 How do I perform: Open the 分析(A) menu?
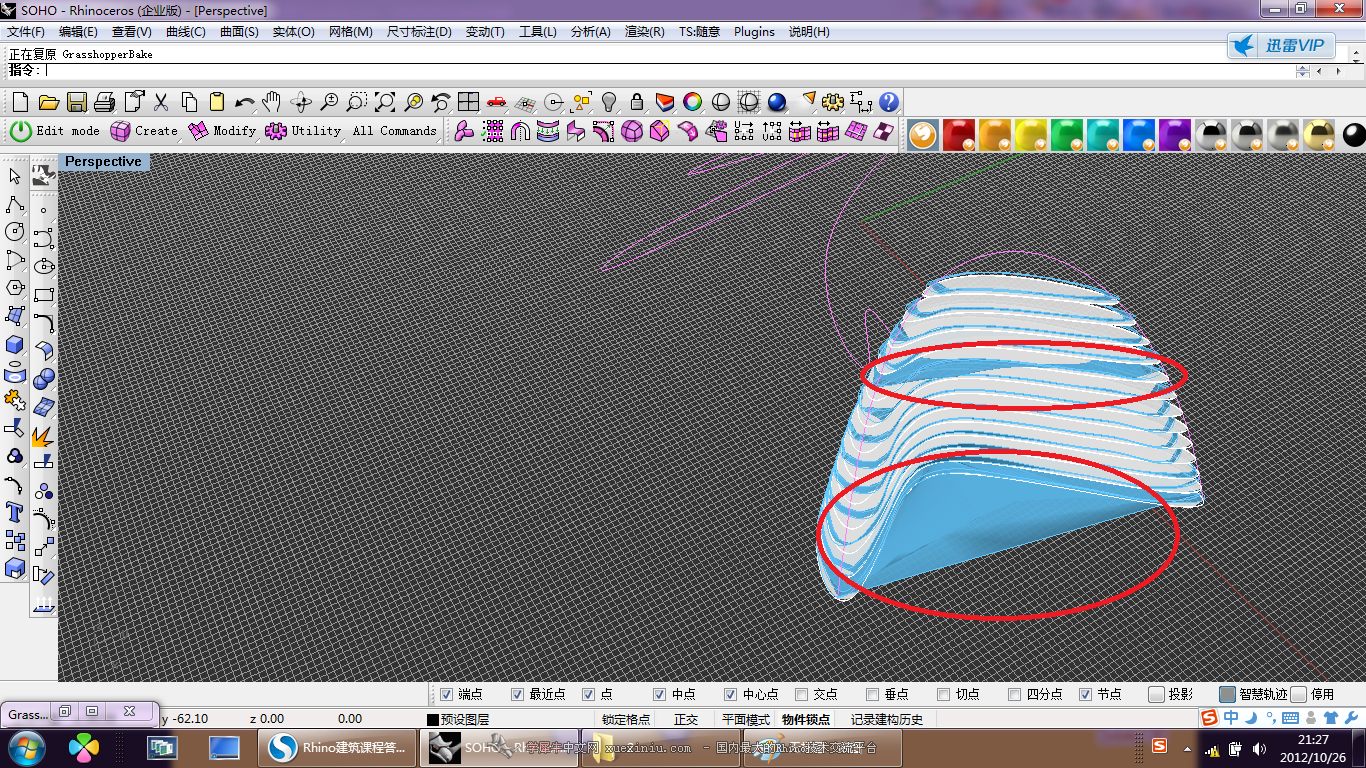tap(591, 32)
